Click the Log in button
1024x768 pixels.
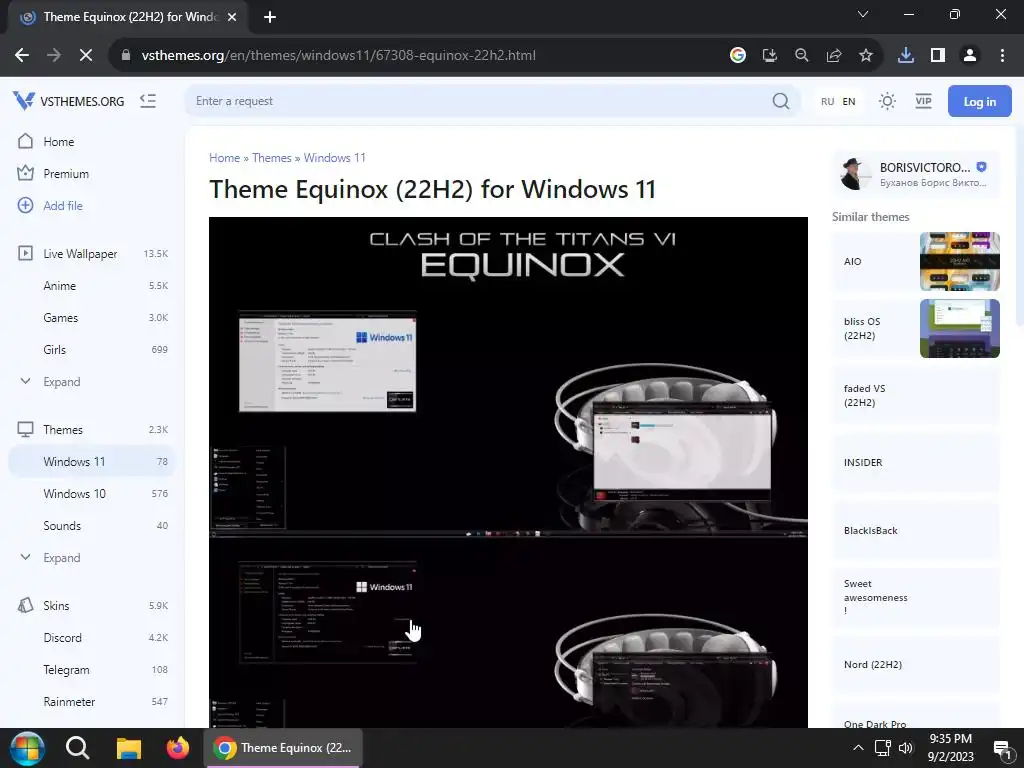click(980, 101)
